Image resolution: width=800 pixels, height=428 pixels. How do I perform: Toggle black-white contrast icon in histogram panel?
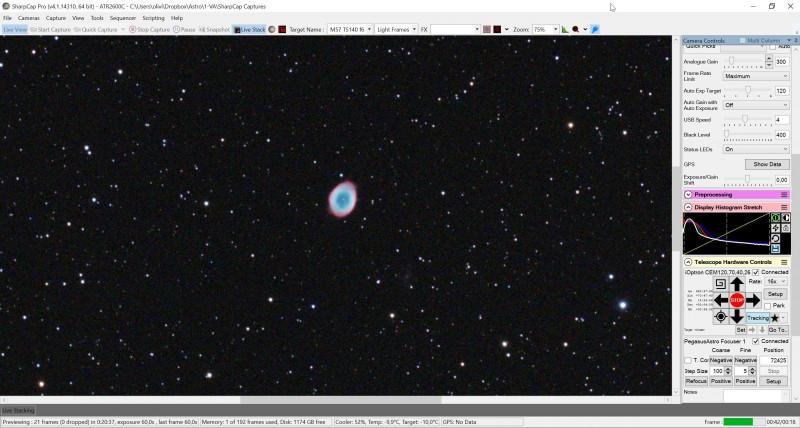786,218
